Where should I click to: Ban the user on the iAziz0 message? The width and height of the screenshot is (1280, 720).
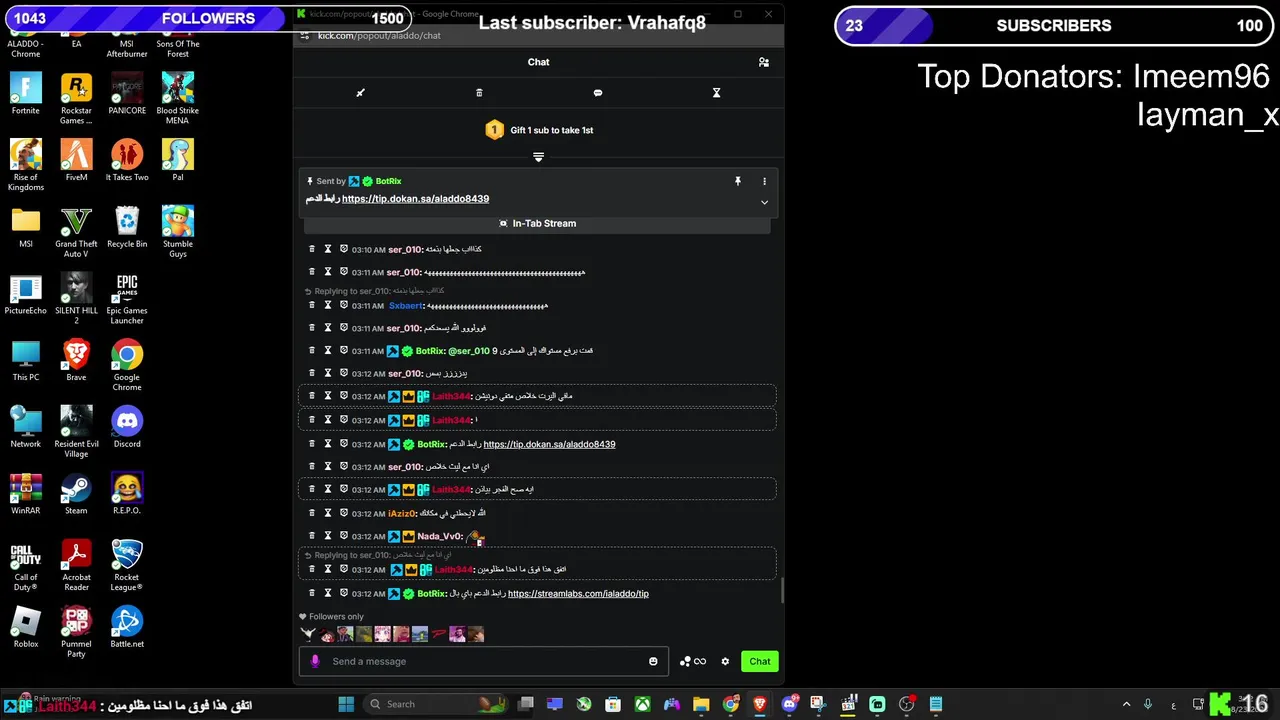coord(343,513)
